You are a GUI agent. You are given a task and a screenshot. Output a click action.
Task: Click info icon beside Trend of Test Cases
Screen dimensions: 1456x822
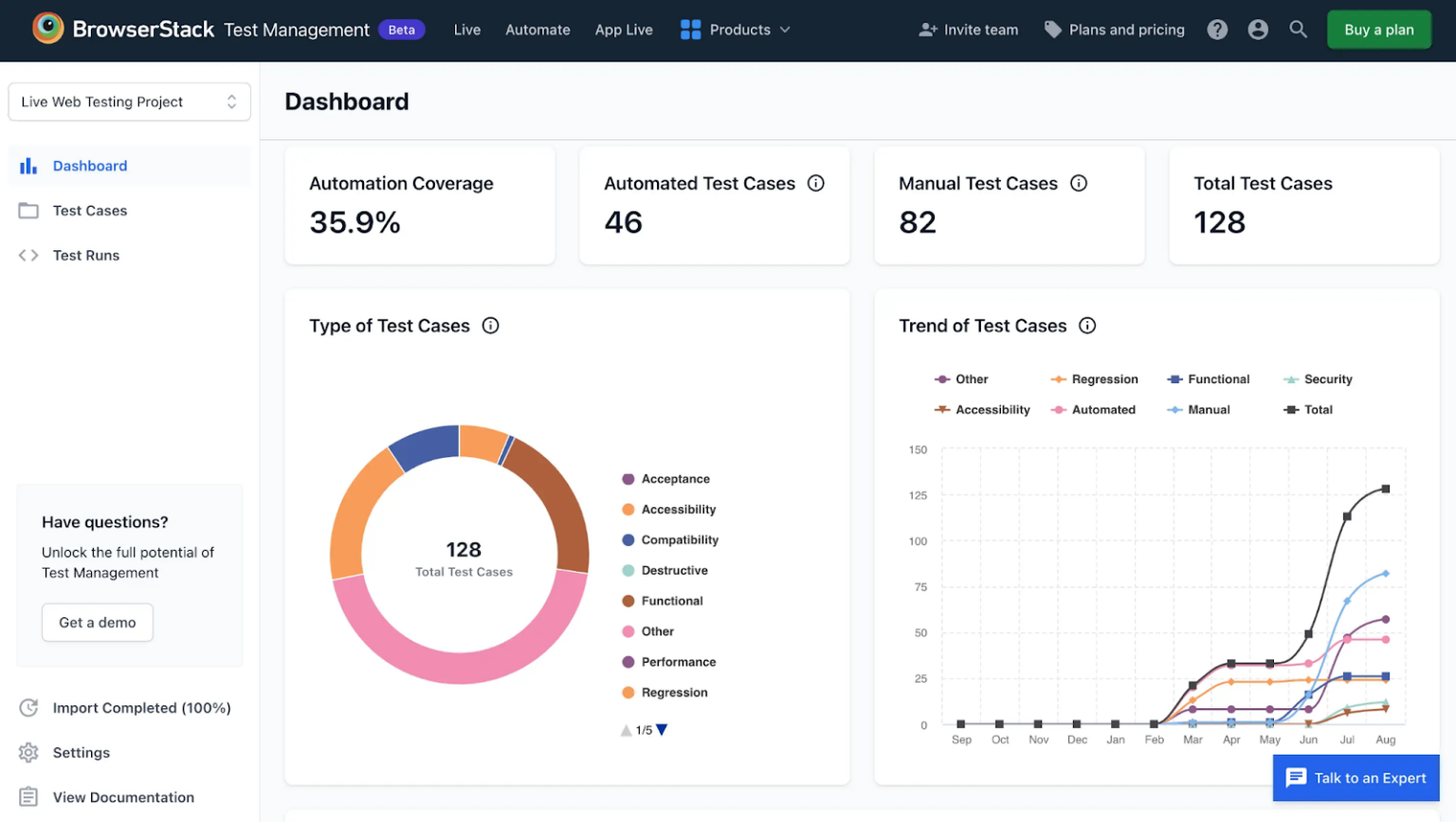[1087, 326]
